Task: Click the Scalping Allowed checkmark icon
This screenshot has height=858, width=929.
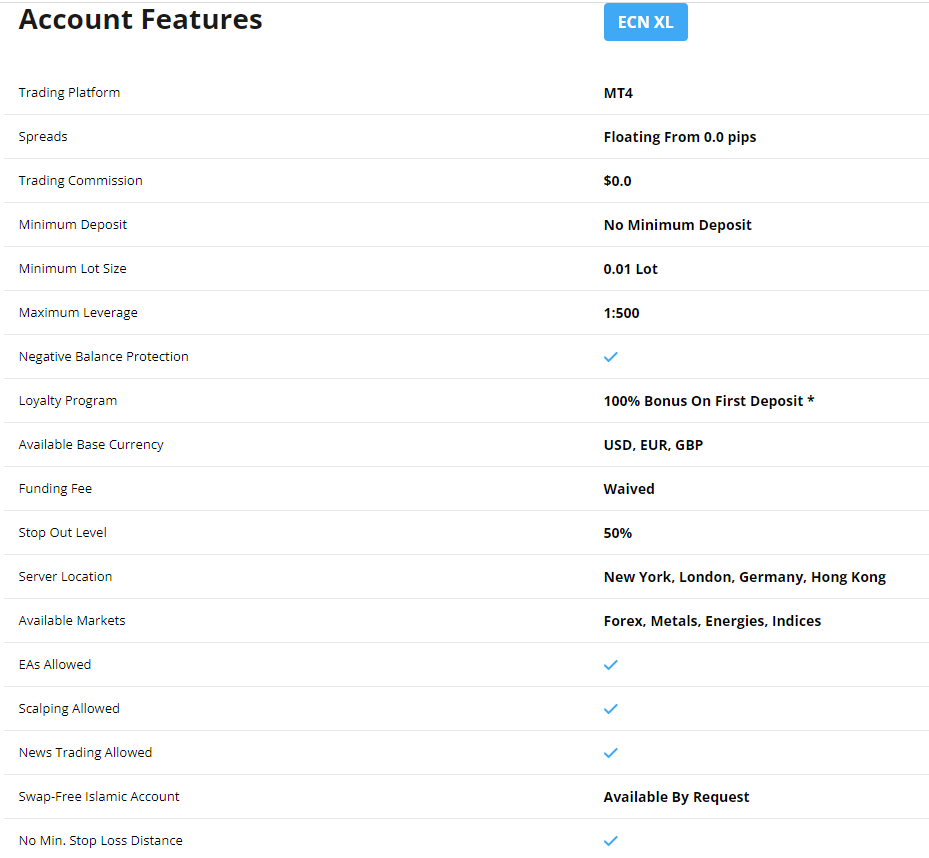Action: pyautogui.click(x=611, y=709)
